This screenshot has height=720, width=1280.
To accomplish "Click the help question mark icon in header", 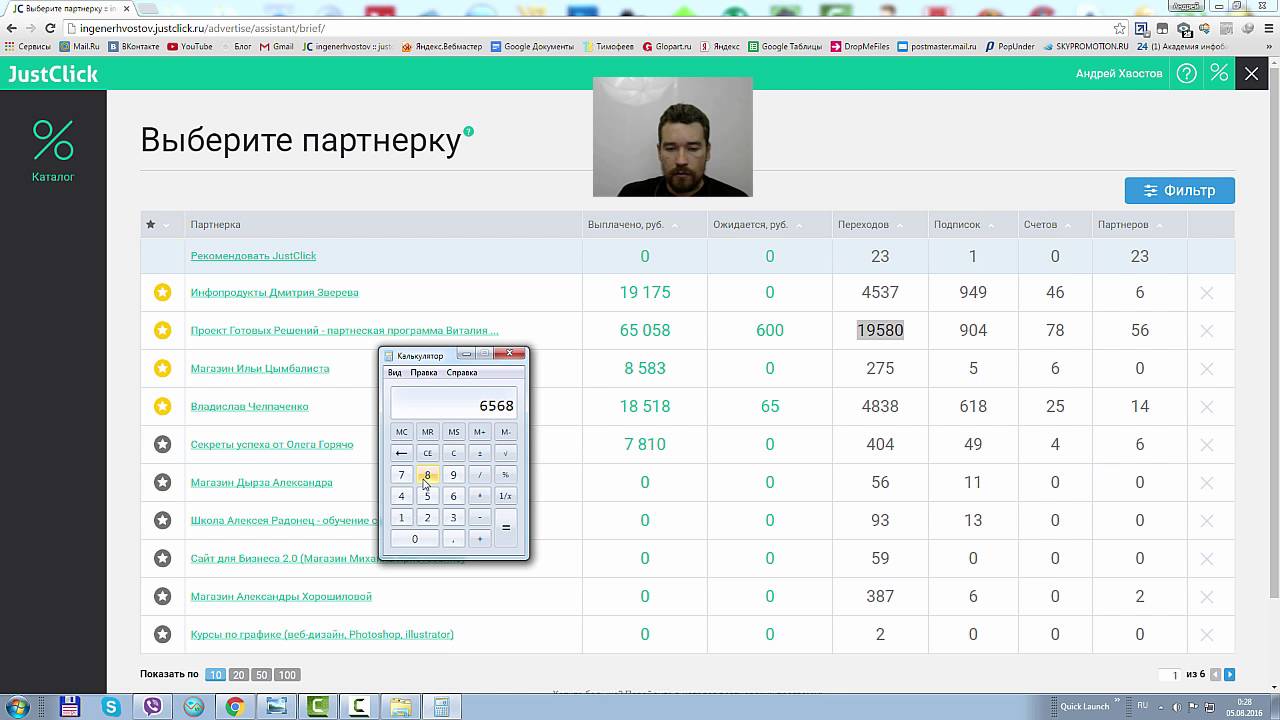I will tap(1186, 73).
